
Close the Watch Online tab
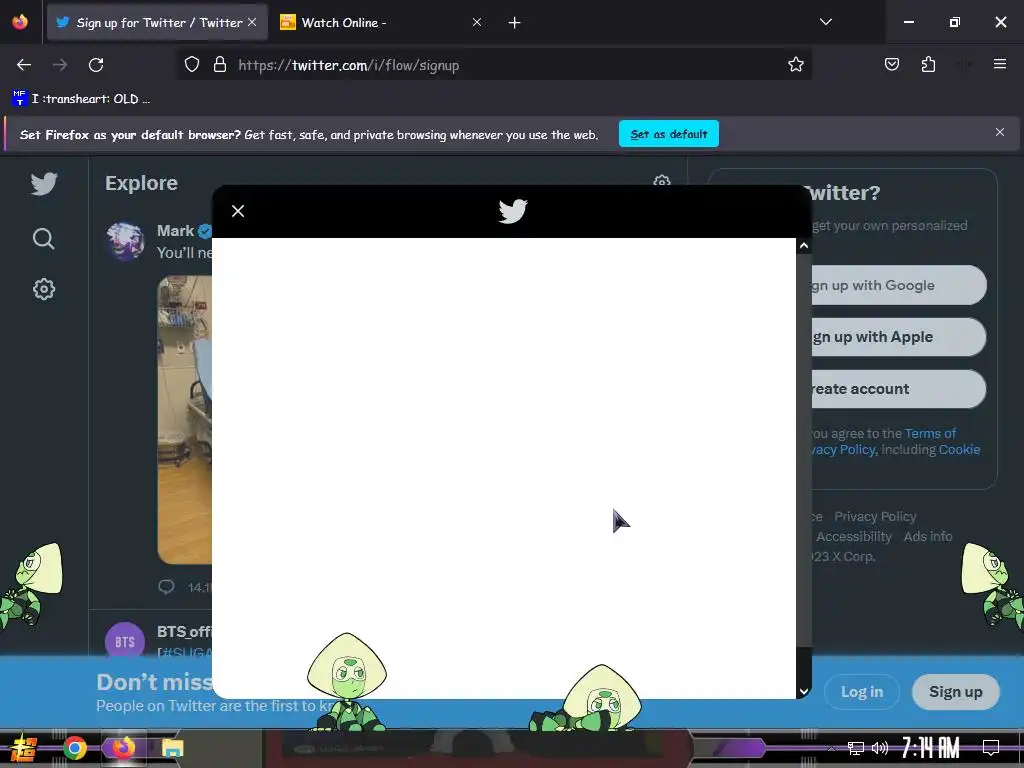477,23
